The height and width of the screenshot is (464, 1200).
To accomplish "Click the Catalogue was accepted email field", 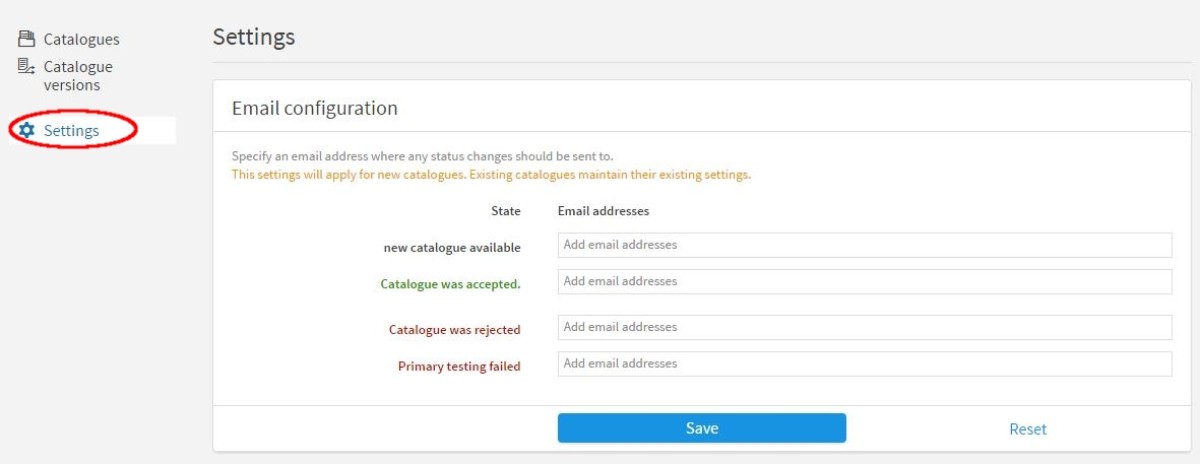I will click(x=864, y=281).
